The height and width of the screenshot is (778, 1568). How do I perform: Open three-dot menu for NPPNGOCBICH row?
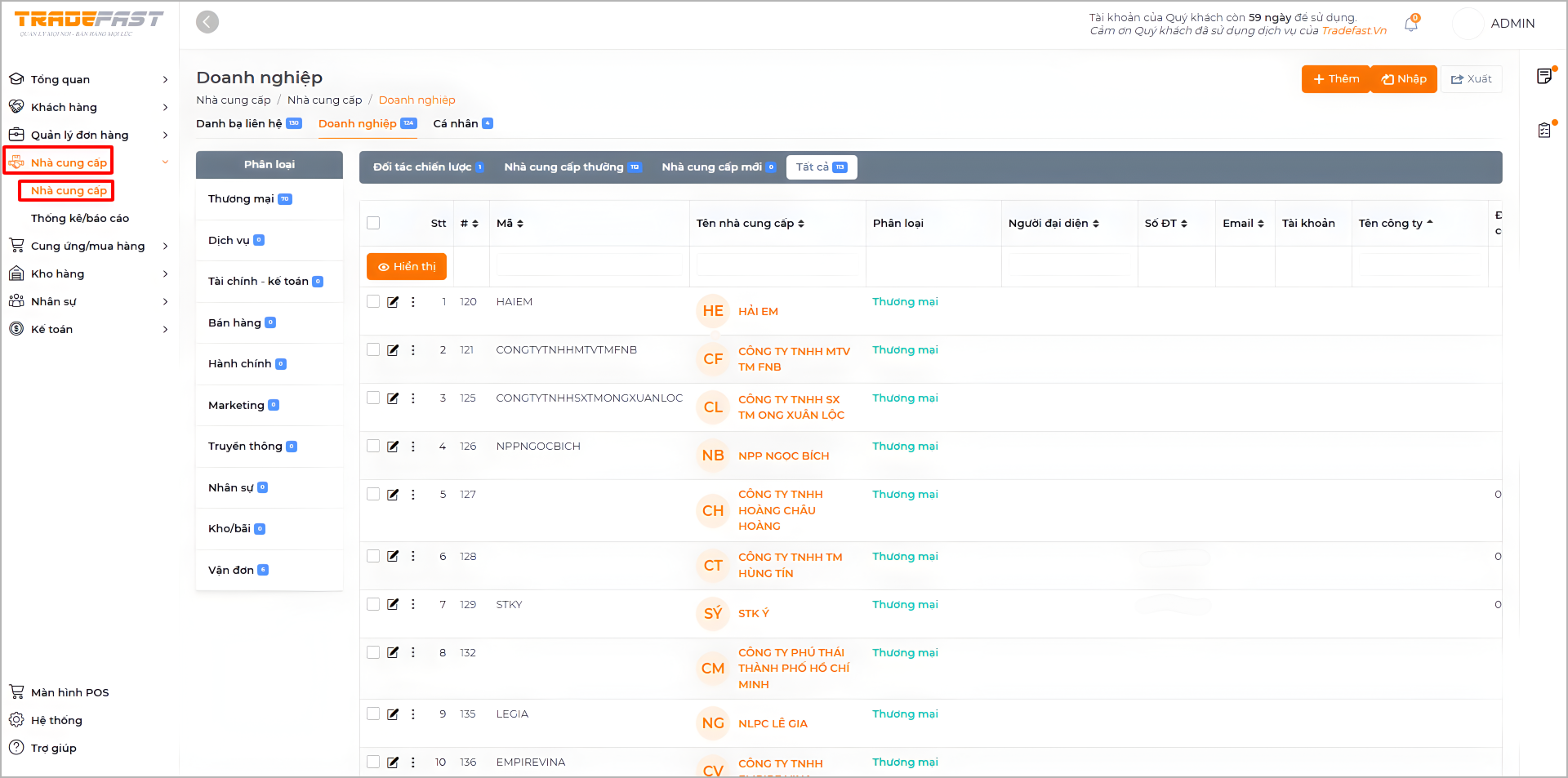[x=413, y=447]
